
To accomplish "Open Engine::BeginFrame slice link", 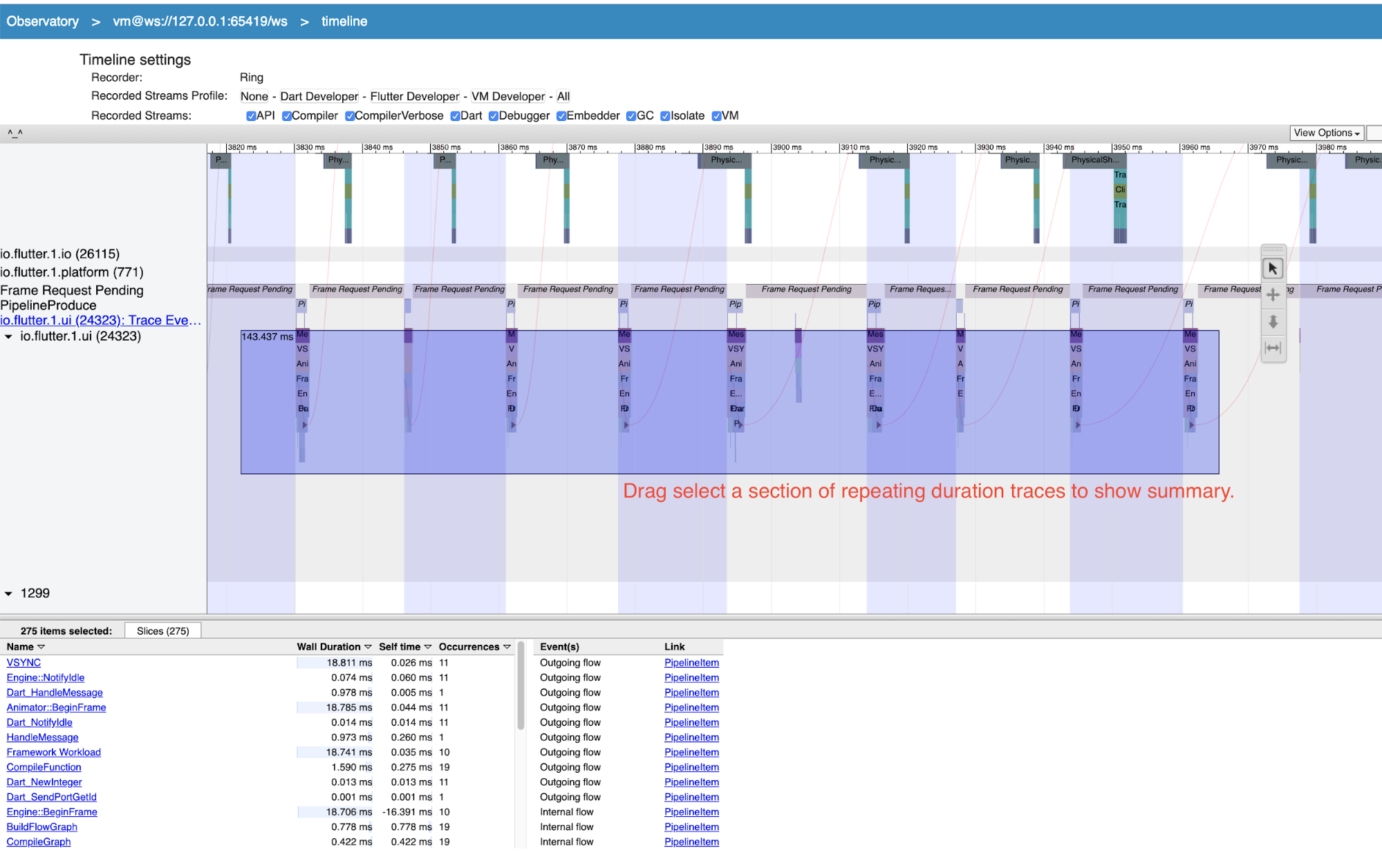I will 52,812.
